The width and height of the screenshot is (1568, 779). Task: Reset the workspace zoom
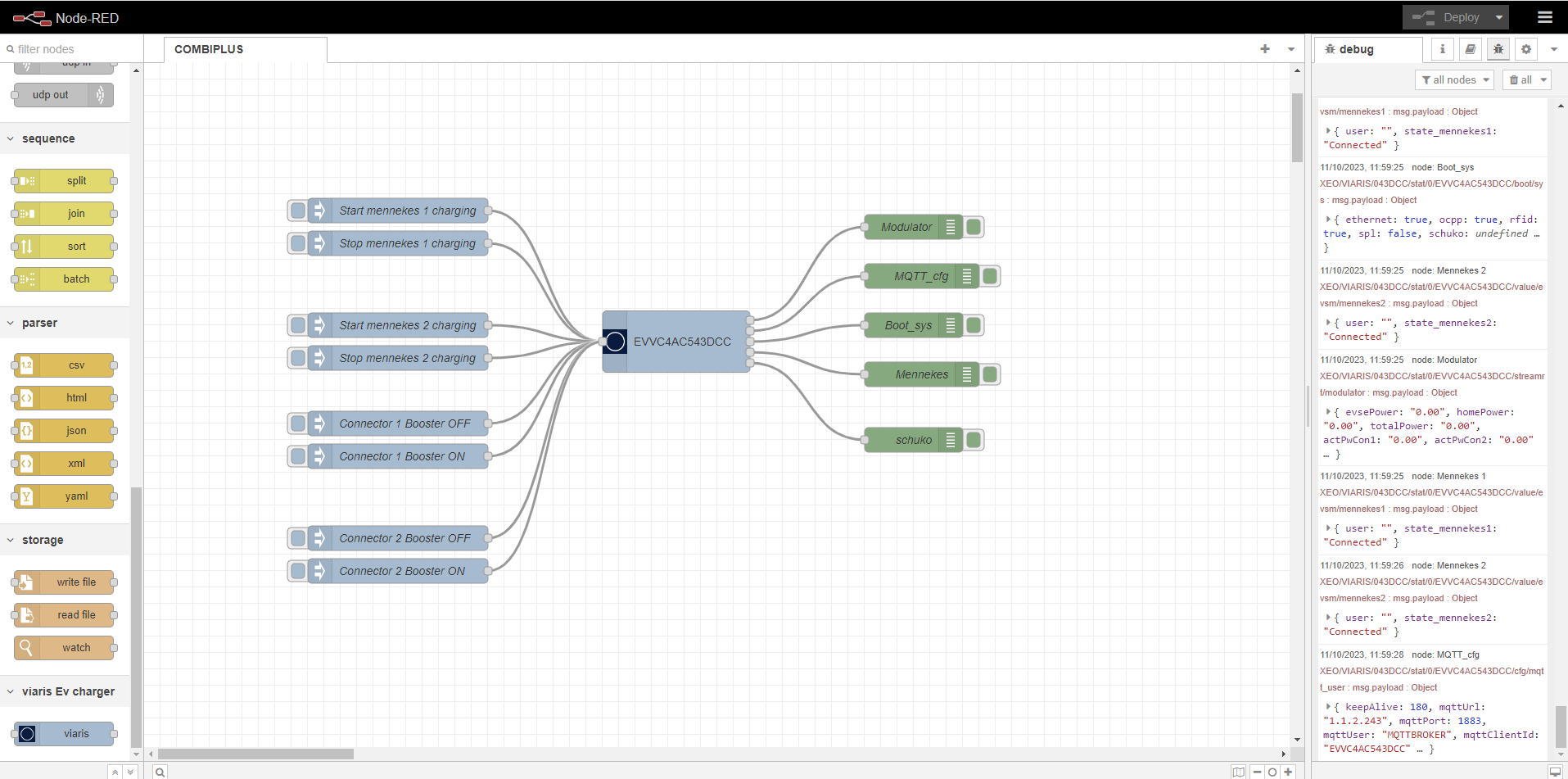pyautogui.click(x=1272, y=772)
